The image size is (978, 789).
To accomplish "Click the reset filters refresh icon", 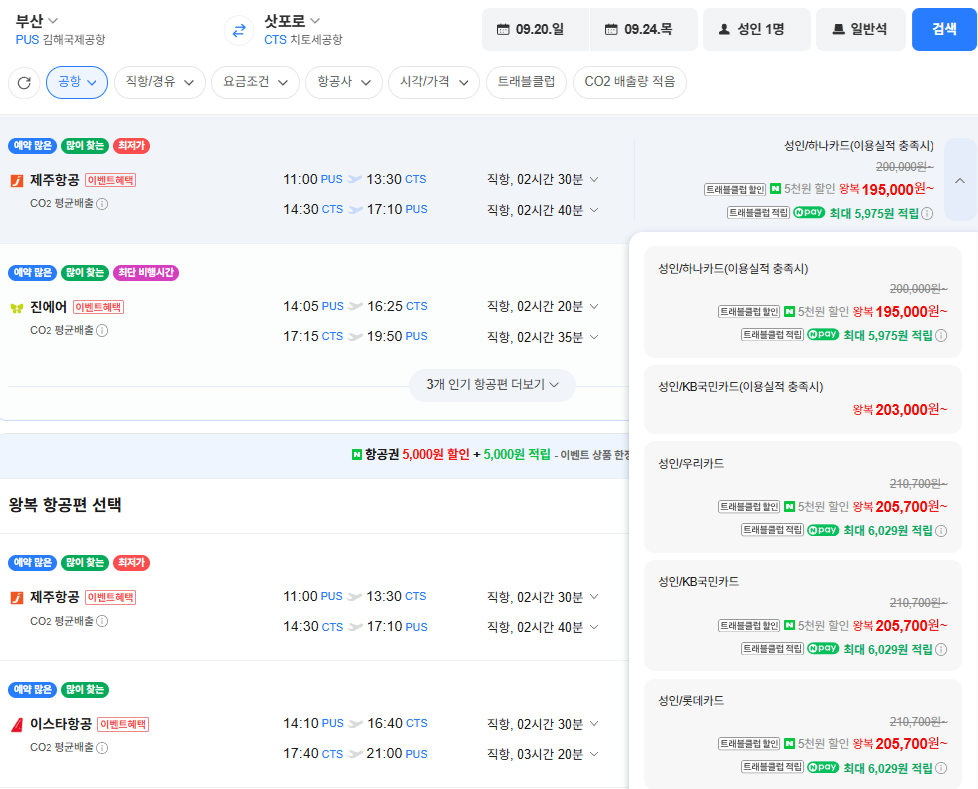I will click(x=24, y=82).
